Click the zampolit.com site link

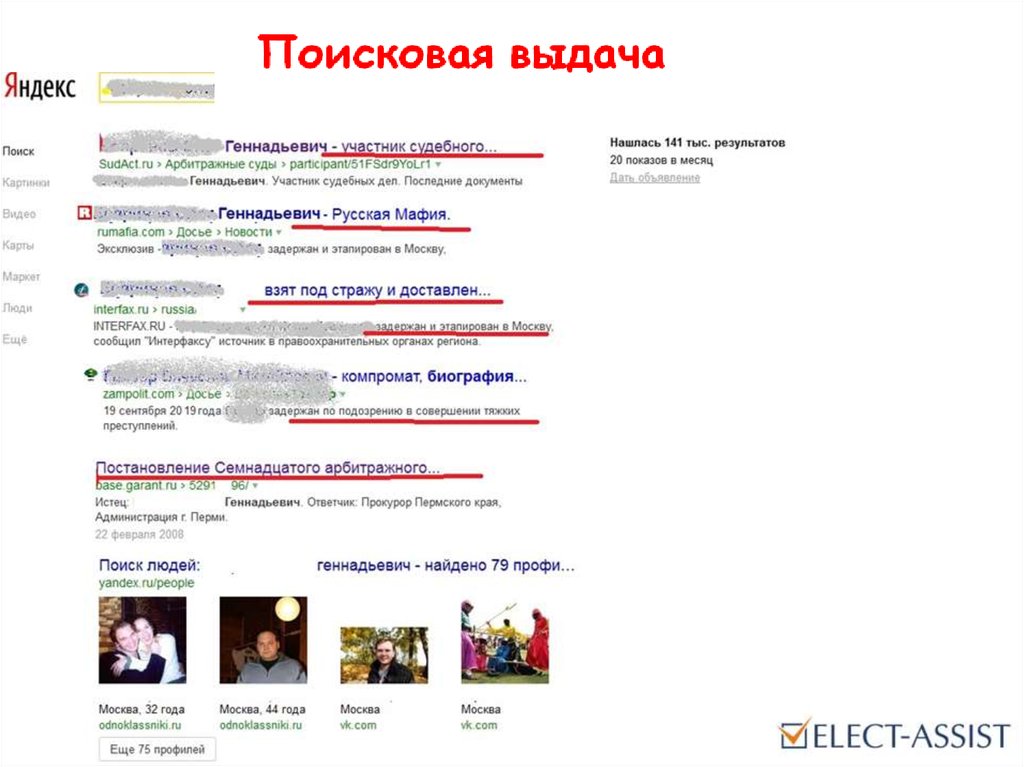coord(138,394)
